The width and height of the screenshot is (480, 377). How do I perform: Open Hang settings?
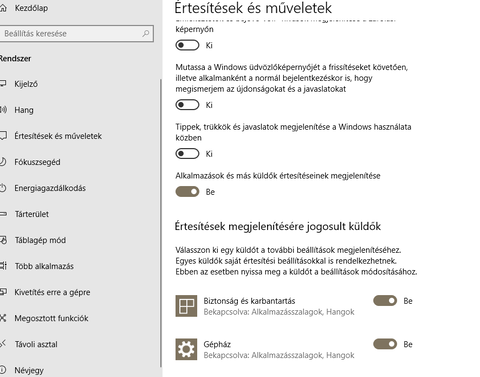[24, 110]
